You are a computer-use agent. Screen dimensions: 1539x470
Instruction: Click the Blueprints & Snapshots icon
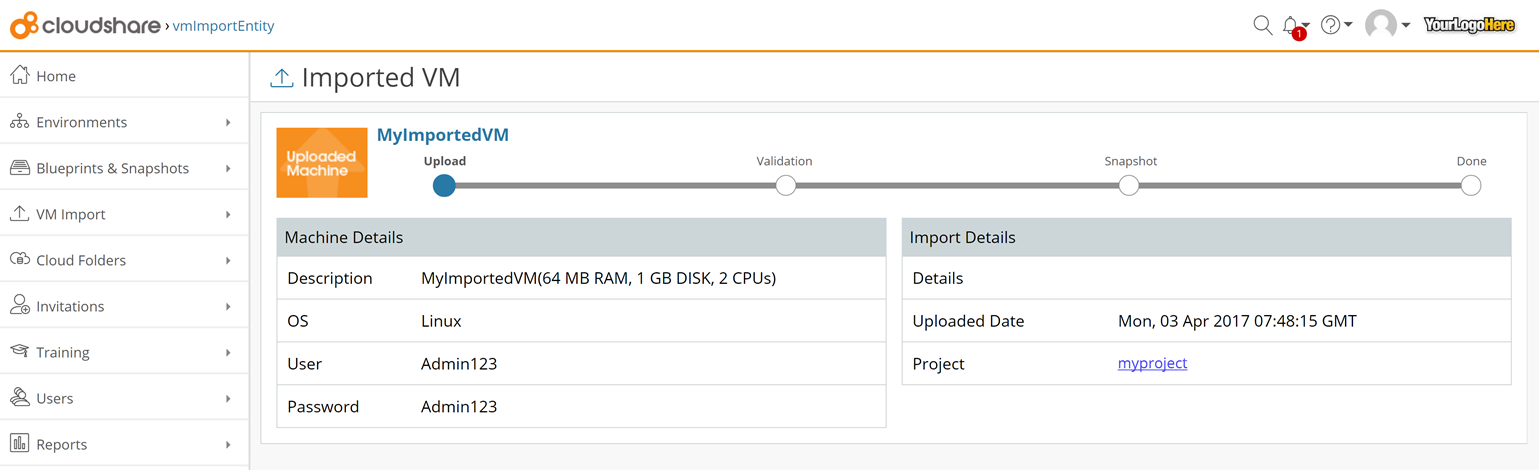tap(19, 167)
